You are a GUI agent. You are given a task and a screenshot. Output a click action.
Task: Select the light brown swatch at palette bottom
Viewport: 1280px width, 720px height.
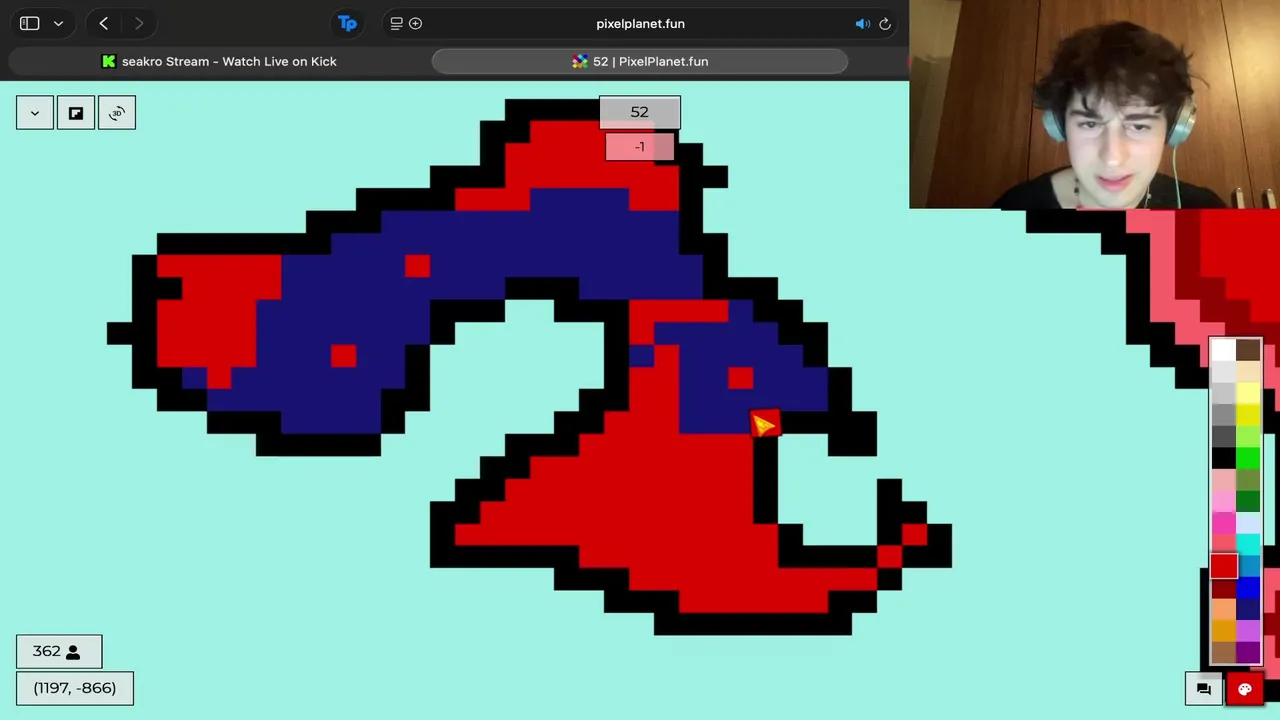tap(1223, 652)
